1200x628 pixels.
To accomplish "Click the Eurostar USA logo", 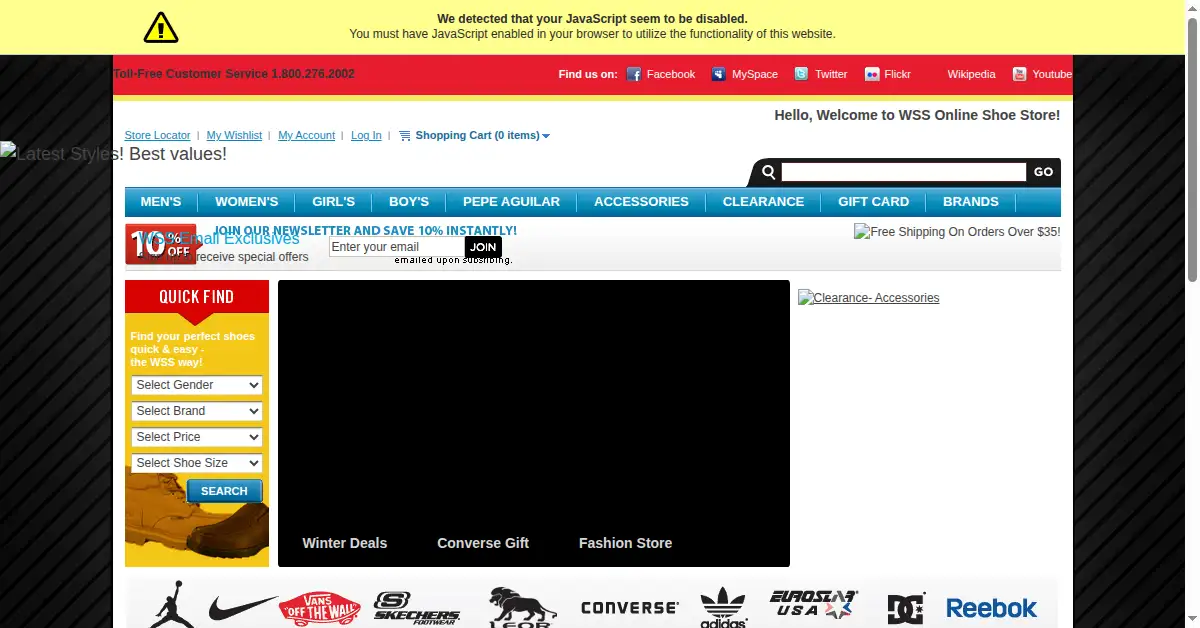I will [812, 604].
